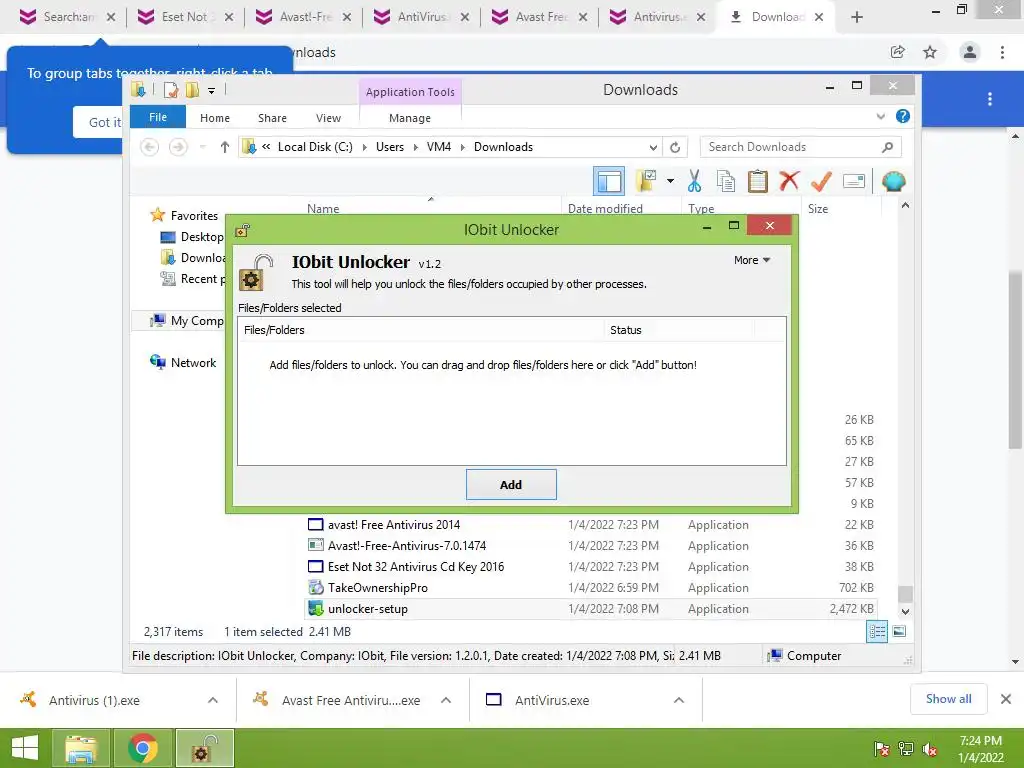
Task: Click Show all downloads button
Action: tap(948, 699)
